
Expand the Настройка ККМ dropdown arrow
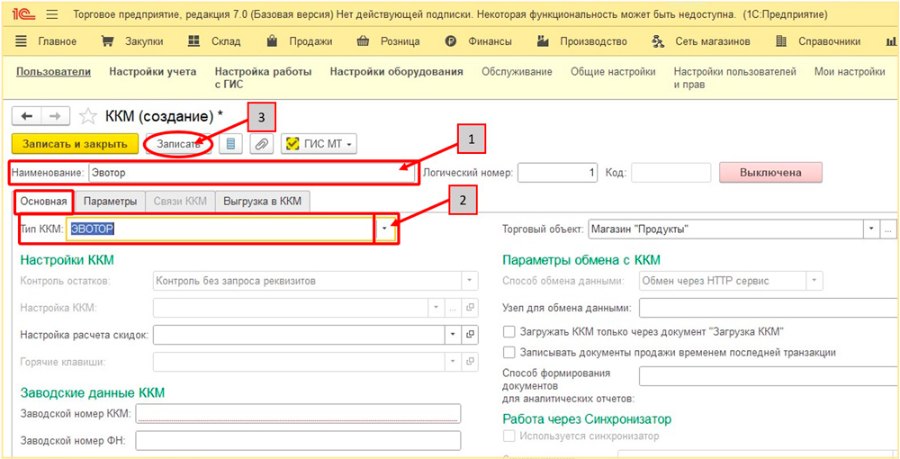coord(437,308)
